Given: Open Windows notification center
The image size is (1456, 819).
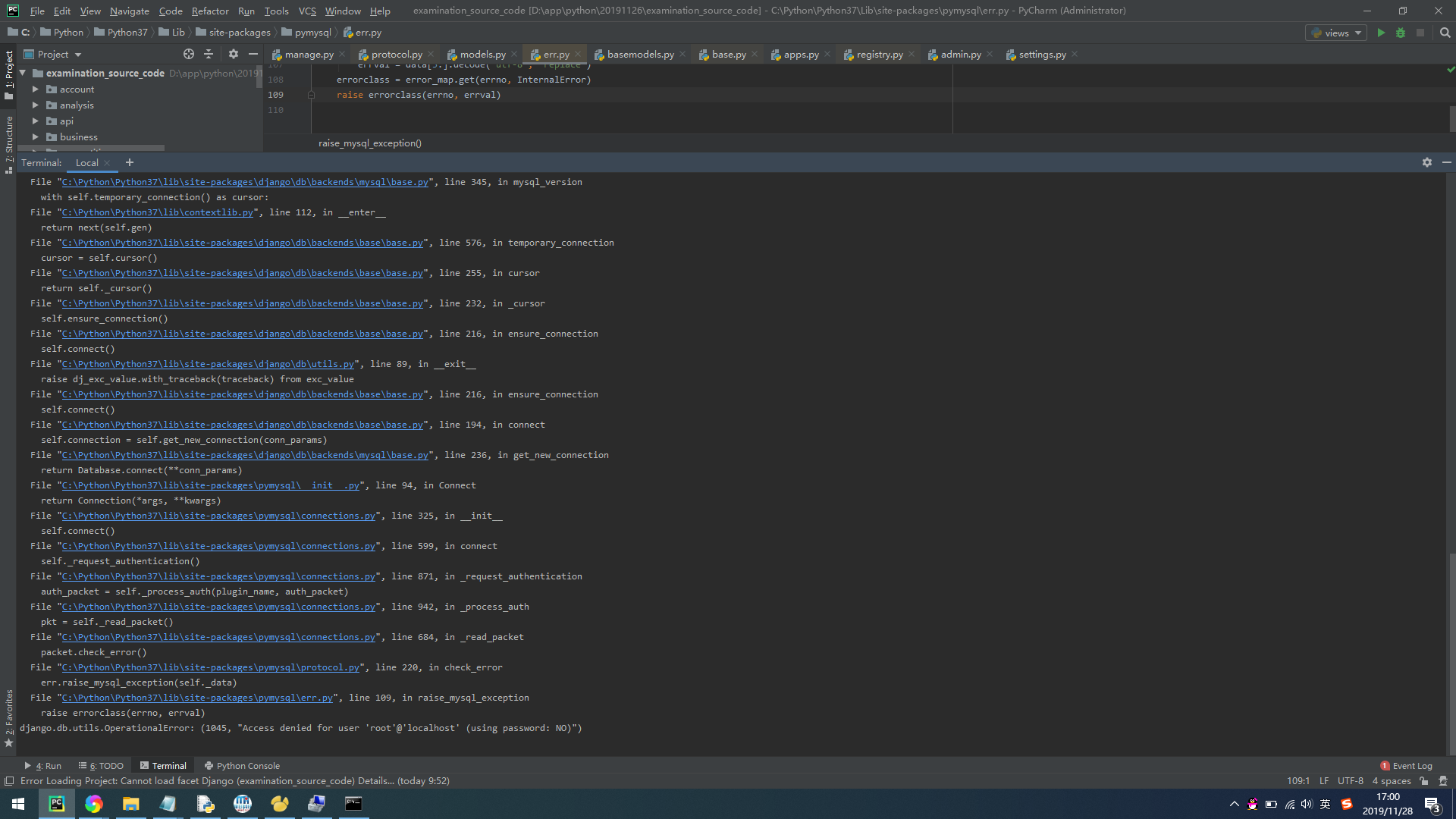Looking at the screenshot, I should tap(1432, 804).
